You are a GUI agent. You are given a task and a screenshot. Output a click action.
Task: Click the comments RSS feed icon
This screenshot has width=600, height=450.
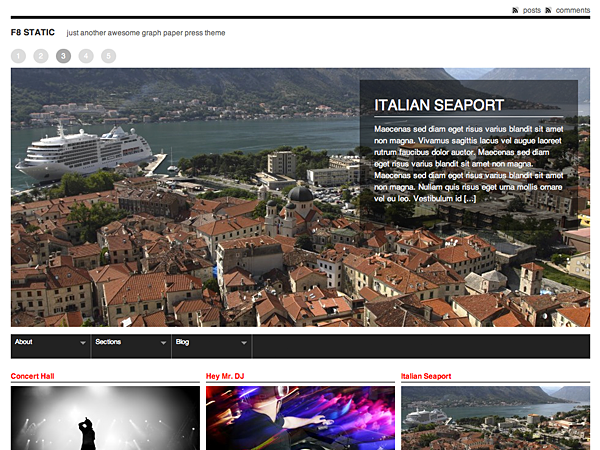point(548,10)
